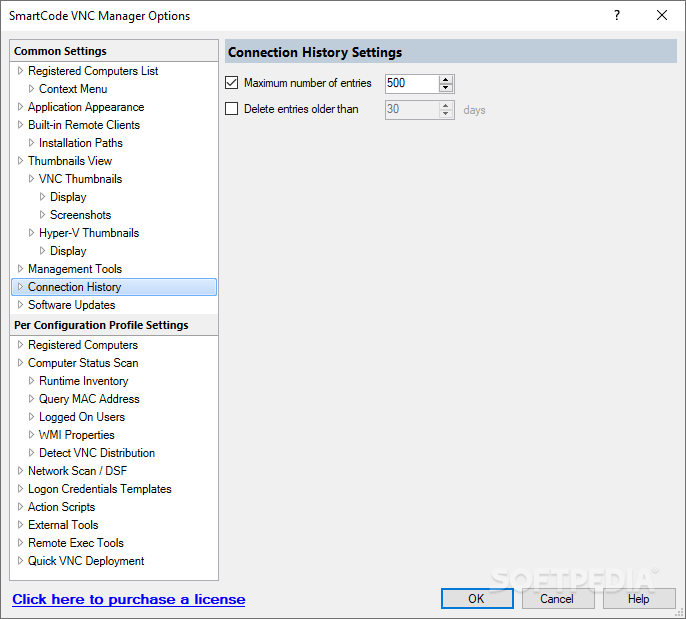
Task: Expand the Context Menu tree arrow
Action: [31, 88]
